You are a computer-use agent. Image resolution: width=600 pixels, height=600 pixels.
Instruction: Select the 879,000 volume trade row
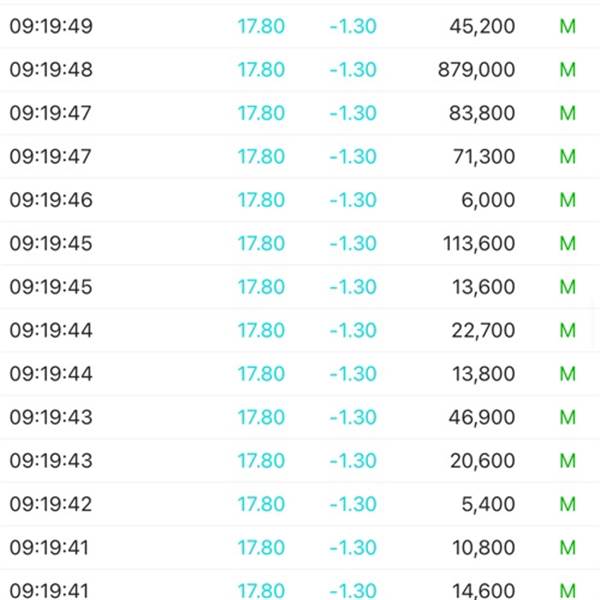(300, 69)
